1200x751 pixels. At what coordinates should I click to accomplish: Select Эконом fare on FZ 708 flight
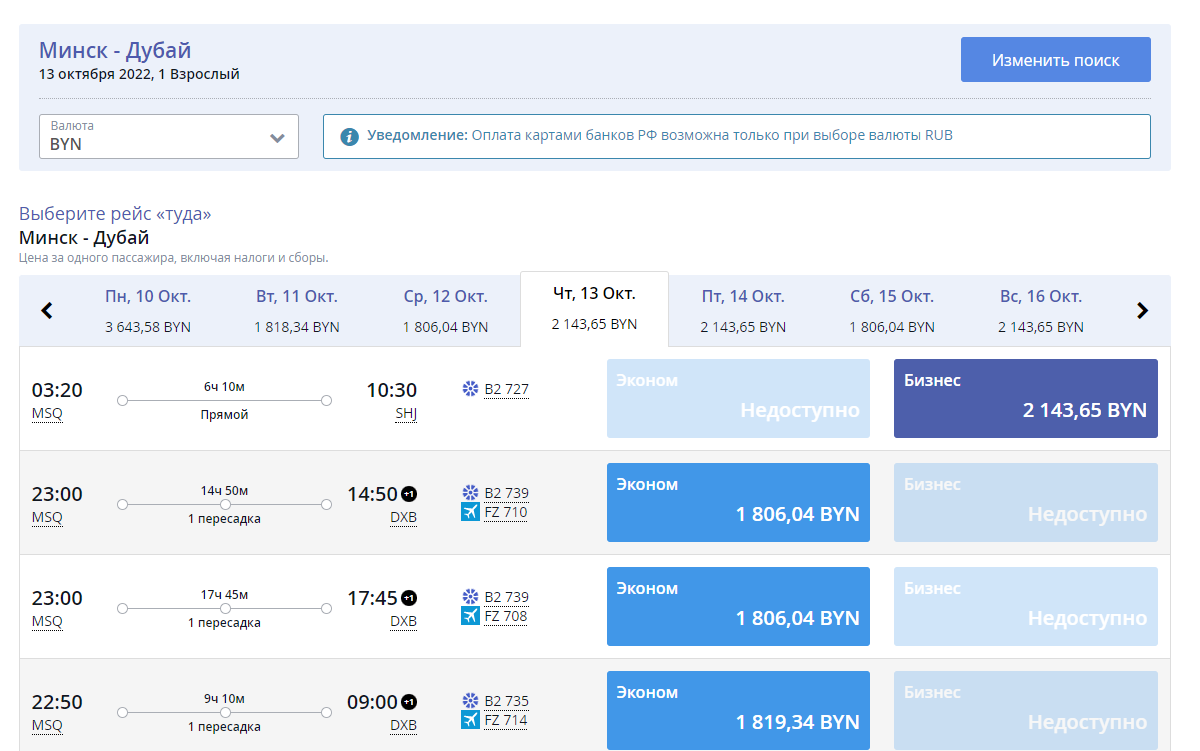pyautogui.click(x=739, y=606)
